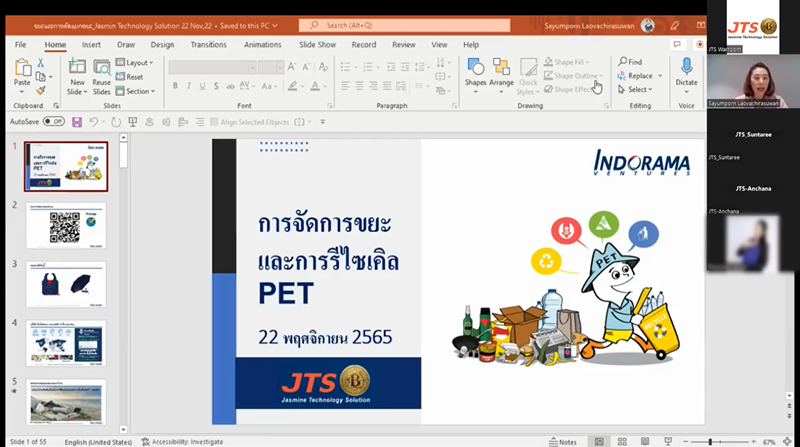Click the text highlight color icon

click(292, 86)
